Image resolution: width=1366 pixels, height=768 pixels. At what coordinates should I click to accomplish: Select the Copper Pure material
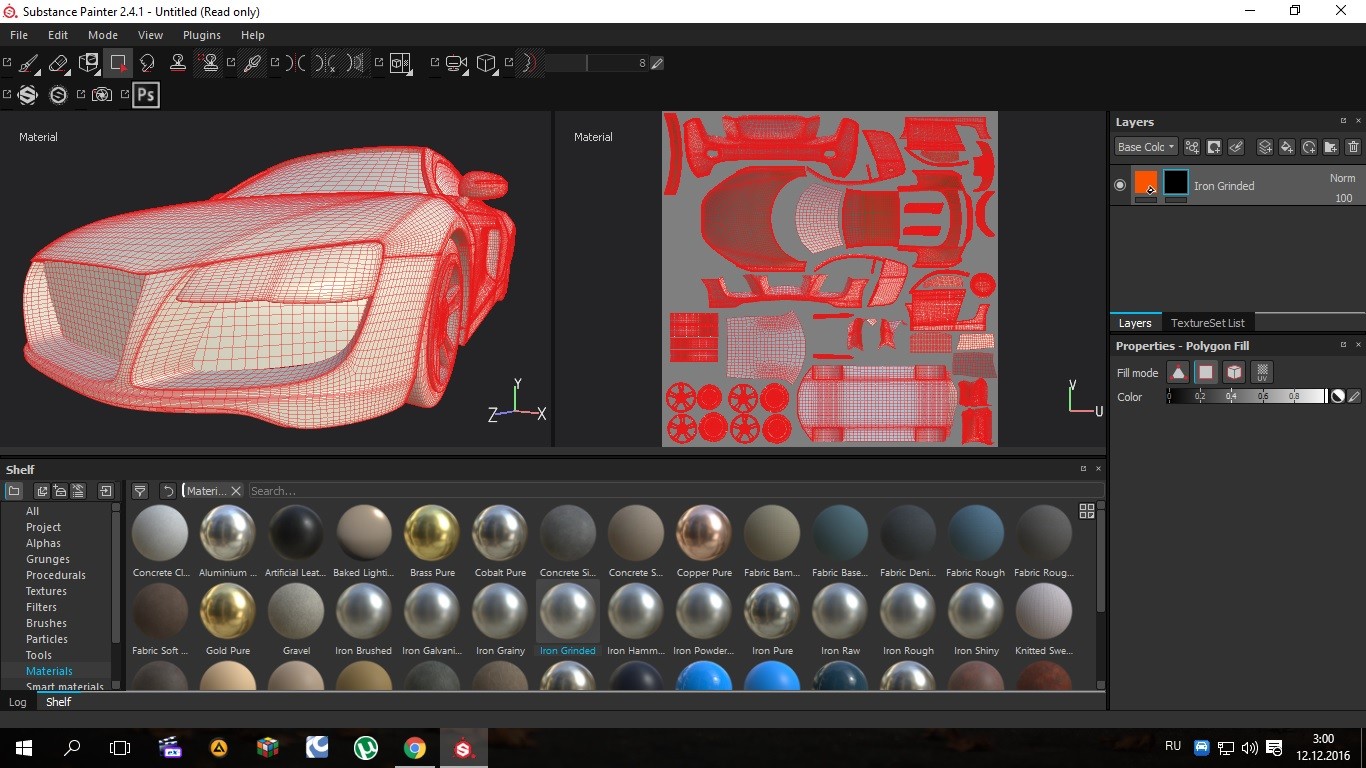click(704, 541)
